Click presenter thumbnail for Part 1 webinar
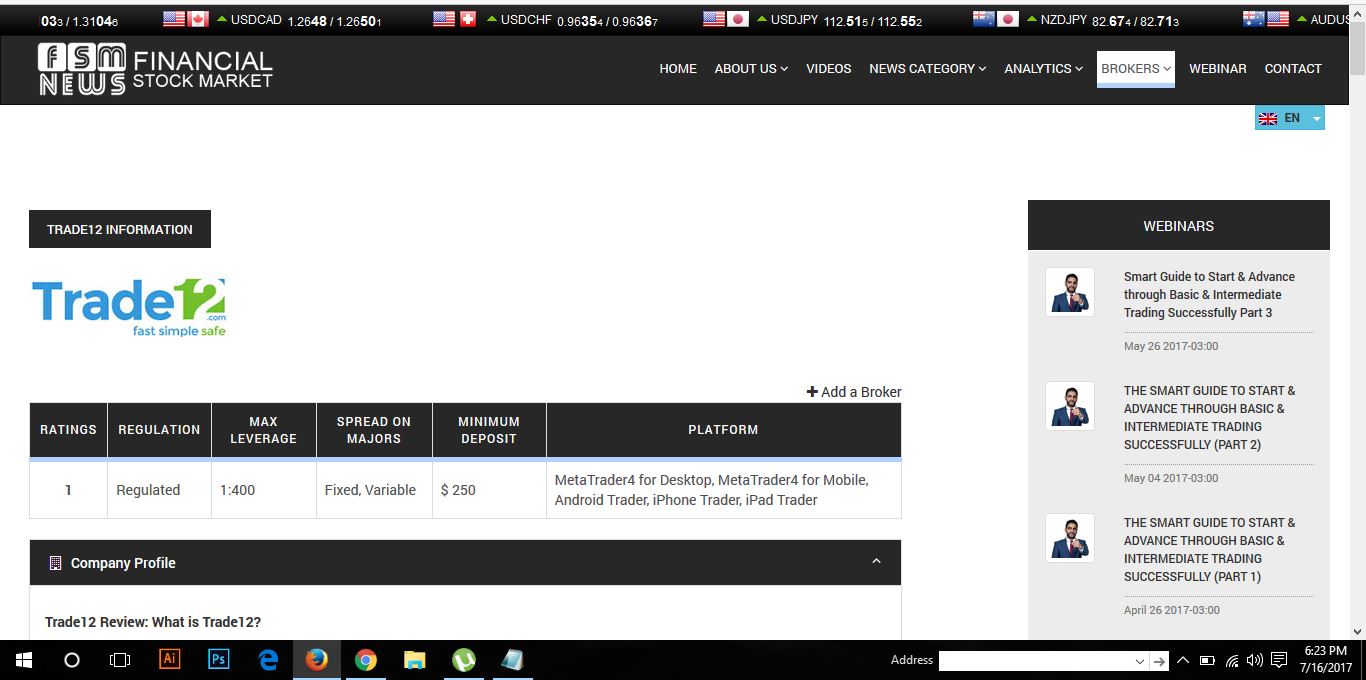1366x680 pixels. coord(1070,538)
